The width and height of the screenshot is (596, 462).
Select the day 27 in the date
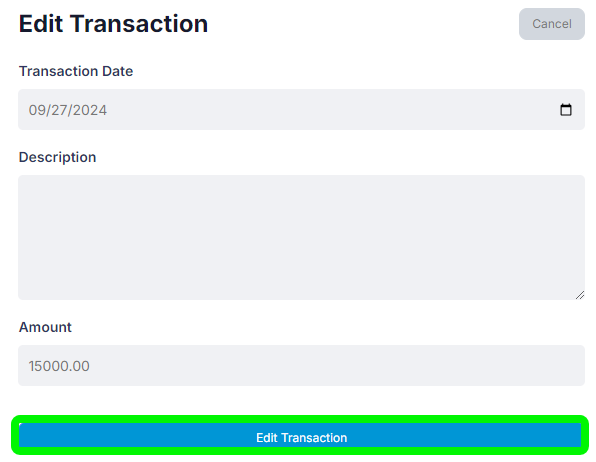click(59, 110)
